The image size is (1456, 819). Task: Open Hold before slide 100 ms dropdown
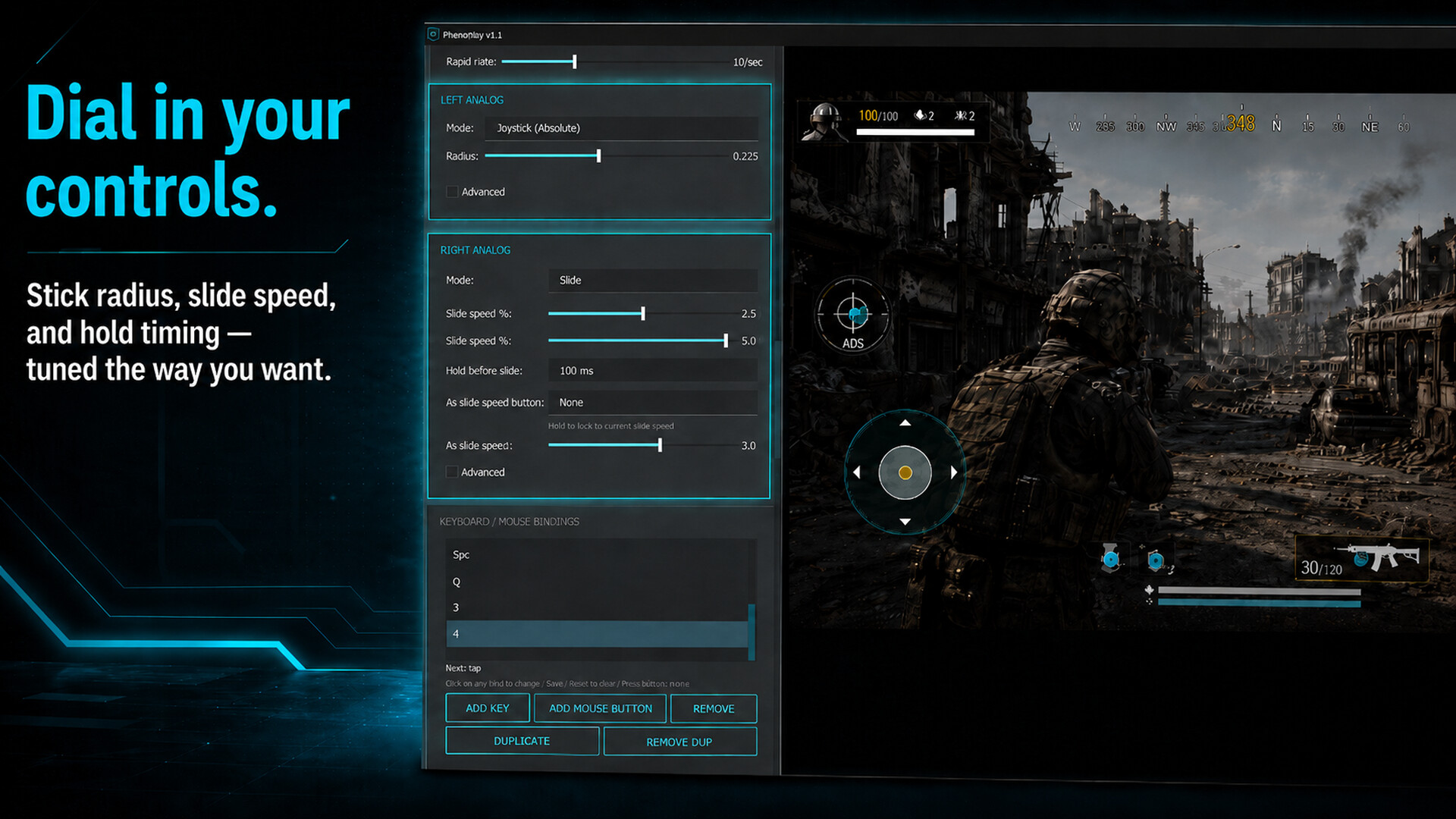click(653, 371)
